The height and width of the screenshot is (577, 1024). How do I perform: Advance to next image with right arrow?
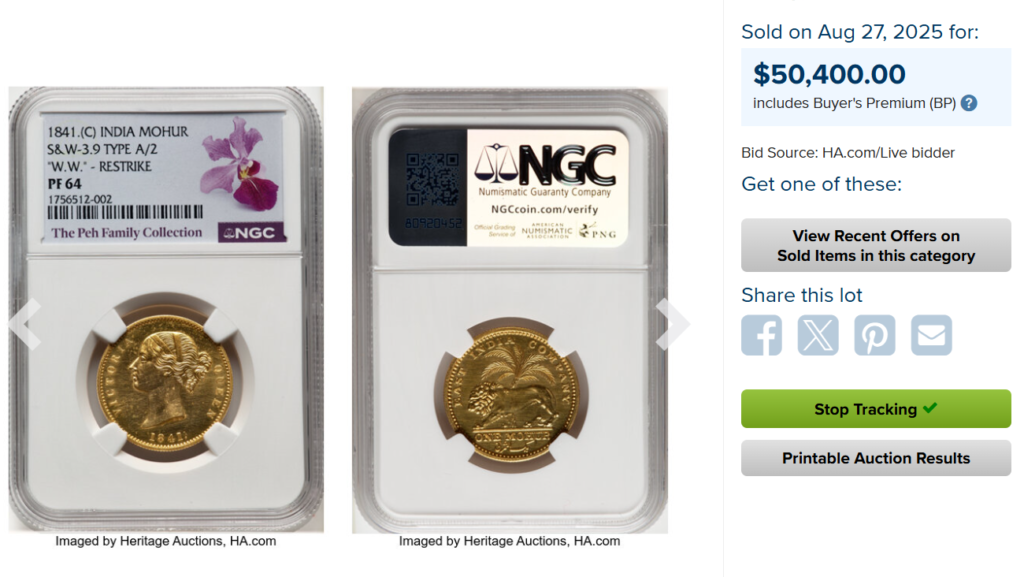tap(673, 324)
